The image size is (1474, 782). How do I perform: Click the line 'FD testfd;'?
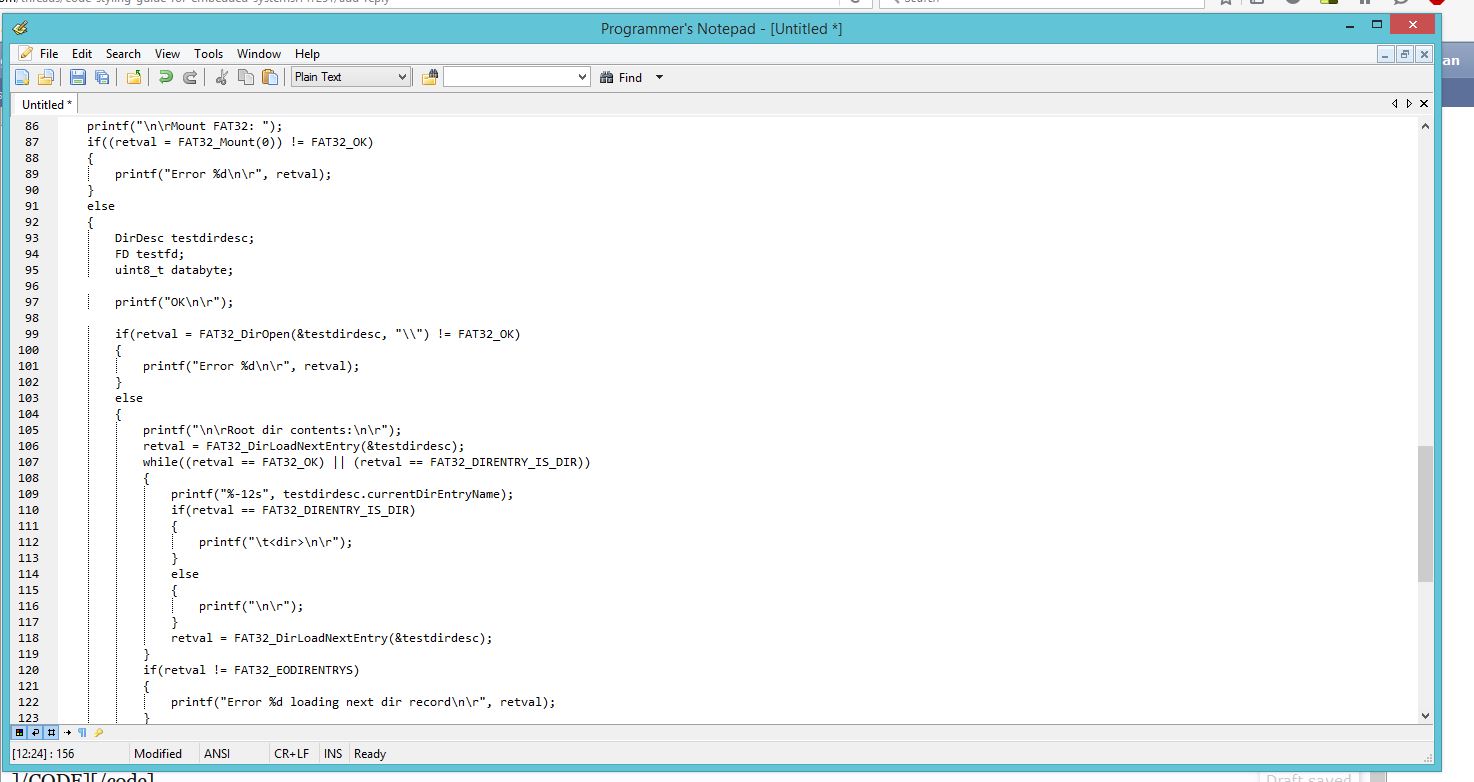pyautogui.click(x=150, y=254)
